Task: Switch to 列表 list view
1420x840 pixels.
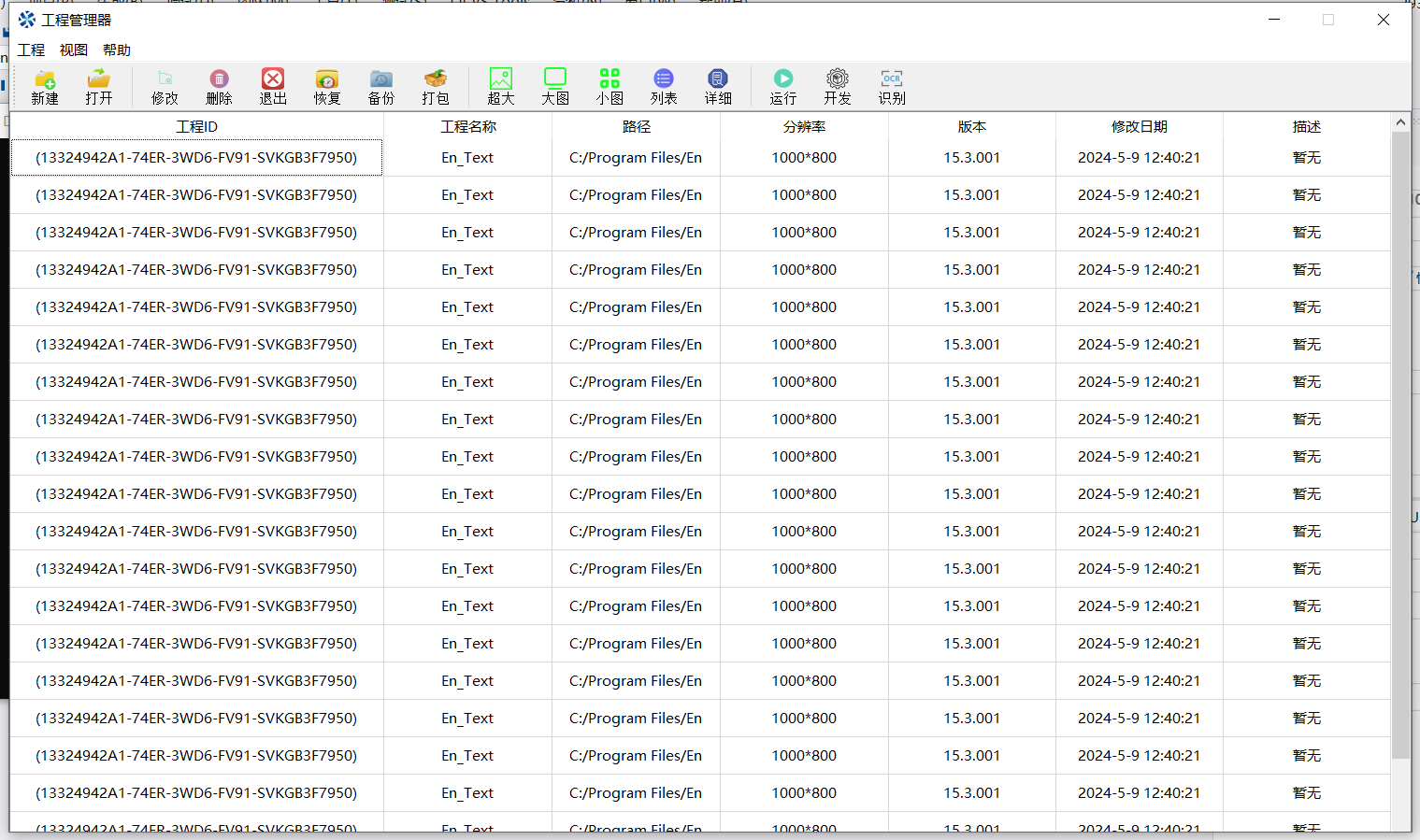Action: click(664, 86)
